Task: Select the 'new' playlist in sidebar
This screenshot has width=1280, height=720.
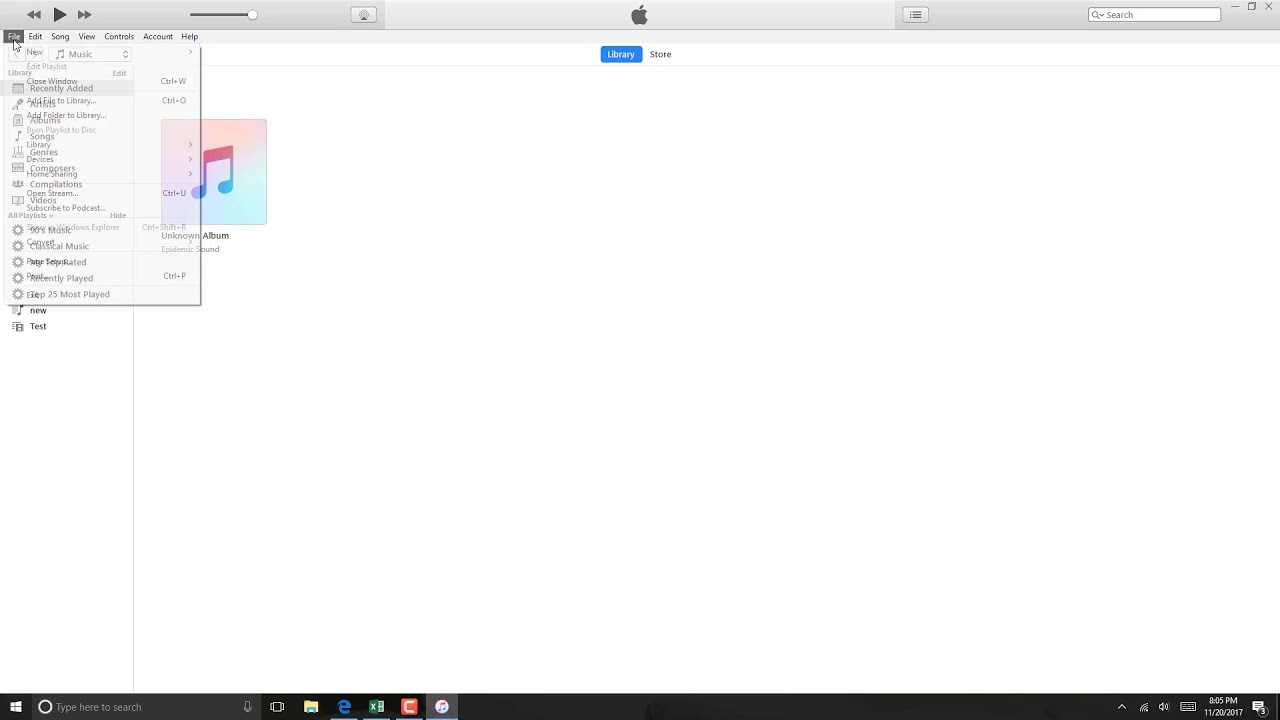Action: point(38,310)
